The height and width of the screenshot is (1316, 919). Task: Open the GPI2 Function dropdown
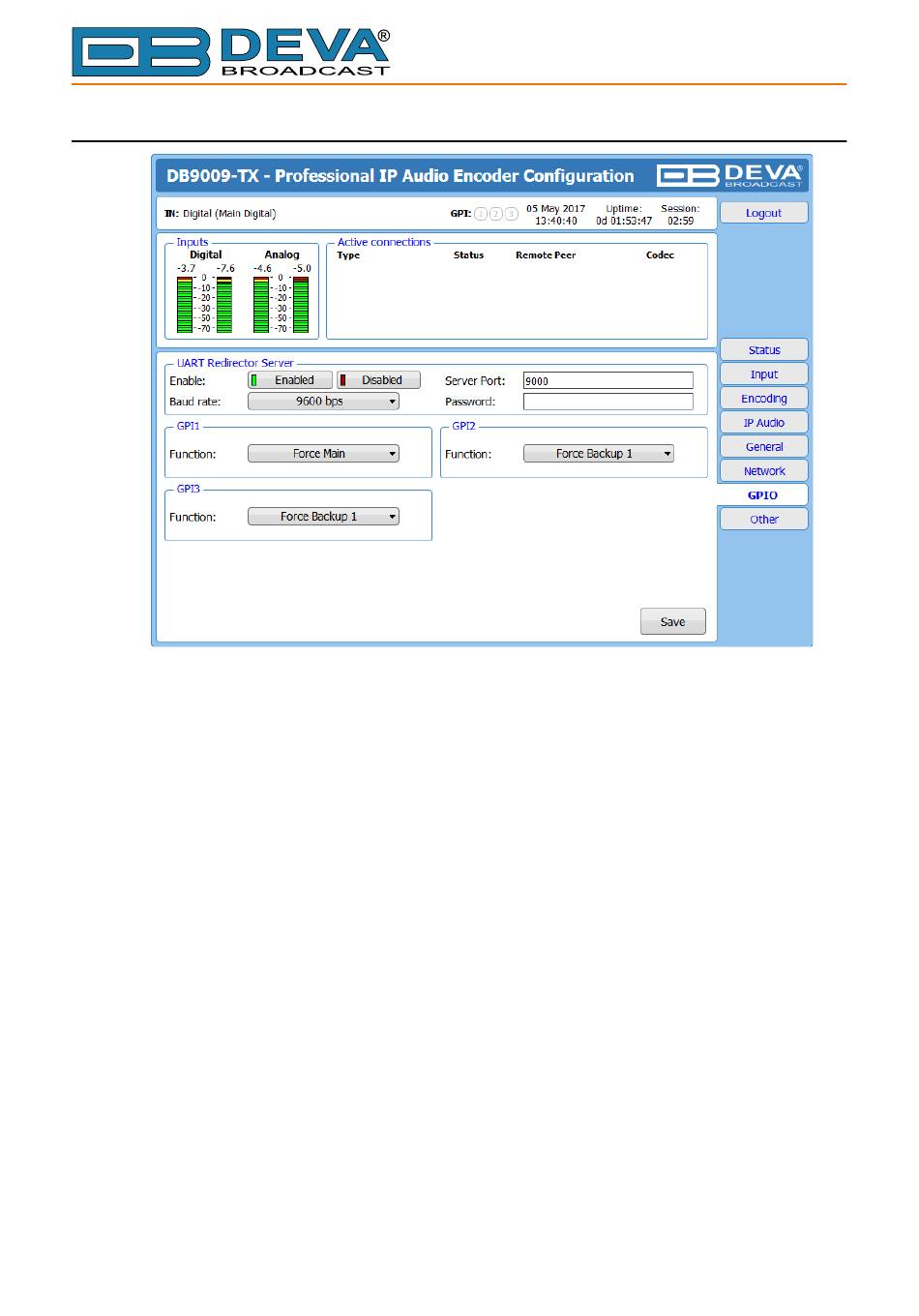click(x=599, y=454)
